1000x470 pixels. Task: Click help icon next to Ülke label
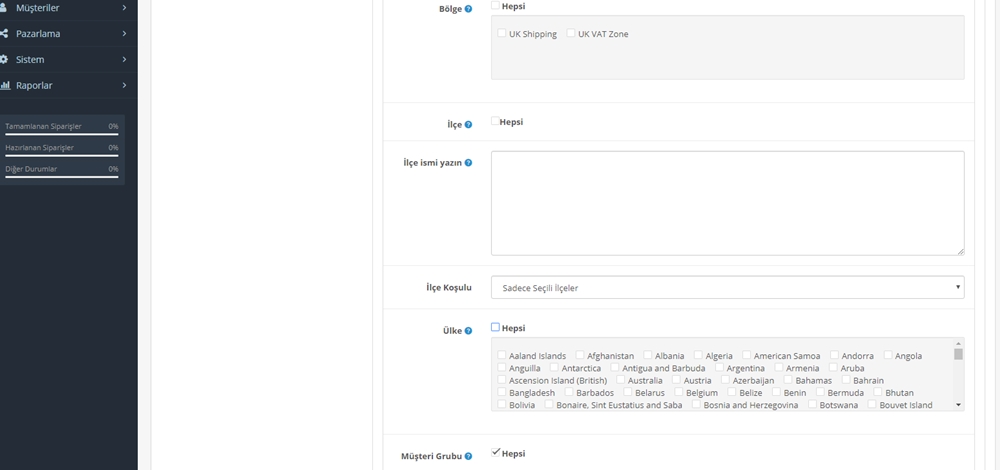[x=468, y=331]
